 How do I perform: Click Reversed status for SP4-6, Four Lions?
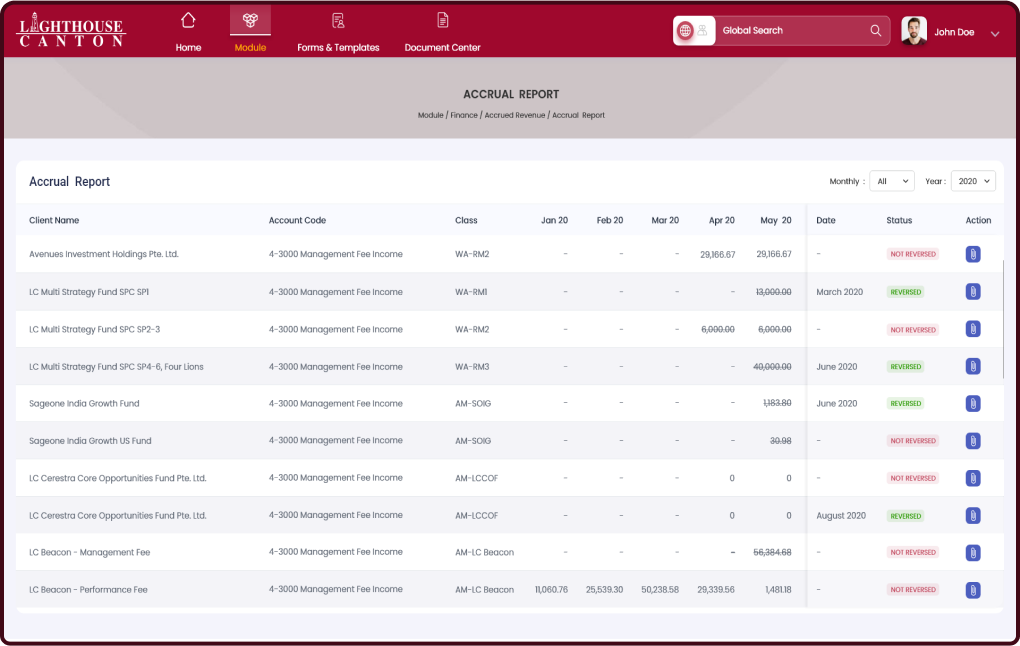906,367
